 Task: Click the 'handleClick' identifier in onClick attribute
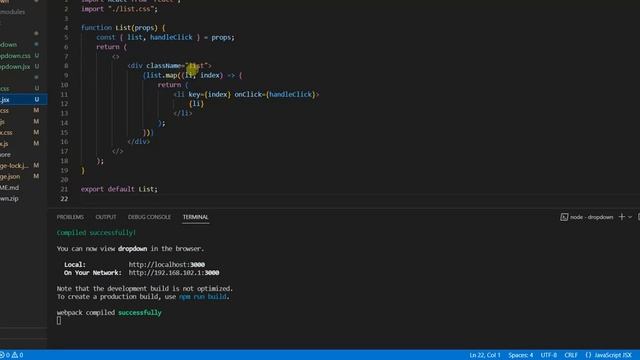pos(290,94)
